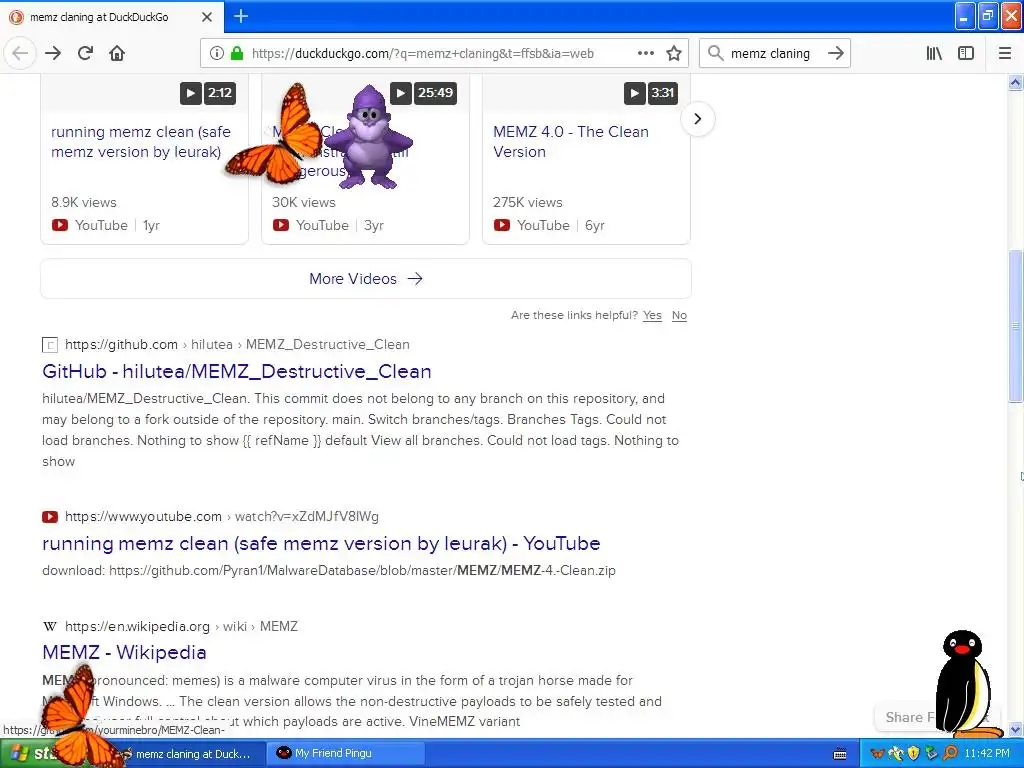The height and width of the screenshot is (768, 1024).
Task: Click the github.com result favicon
Action: click(50, 345)
